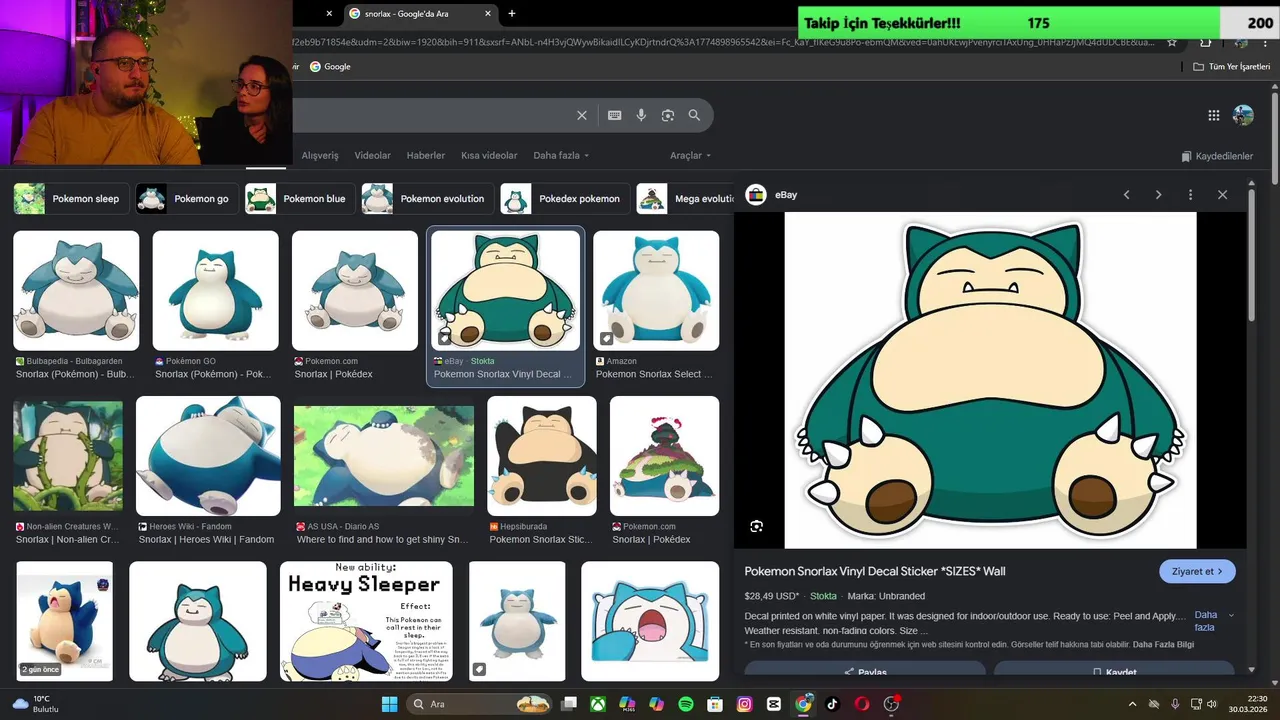The width and height of the screenshot is (1280, 720).
Task: Switch to the Haberler tab
Action: click(x=426, y=156)
